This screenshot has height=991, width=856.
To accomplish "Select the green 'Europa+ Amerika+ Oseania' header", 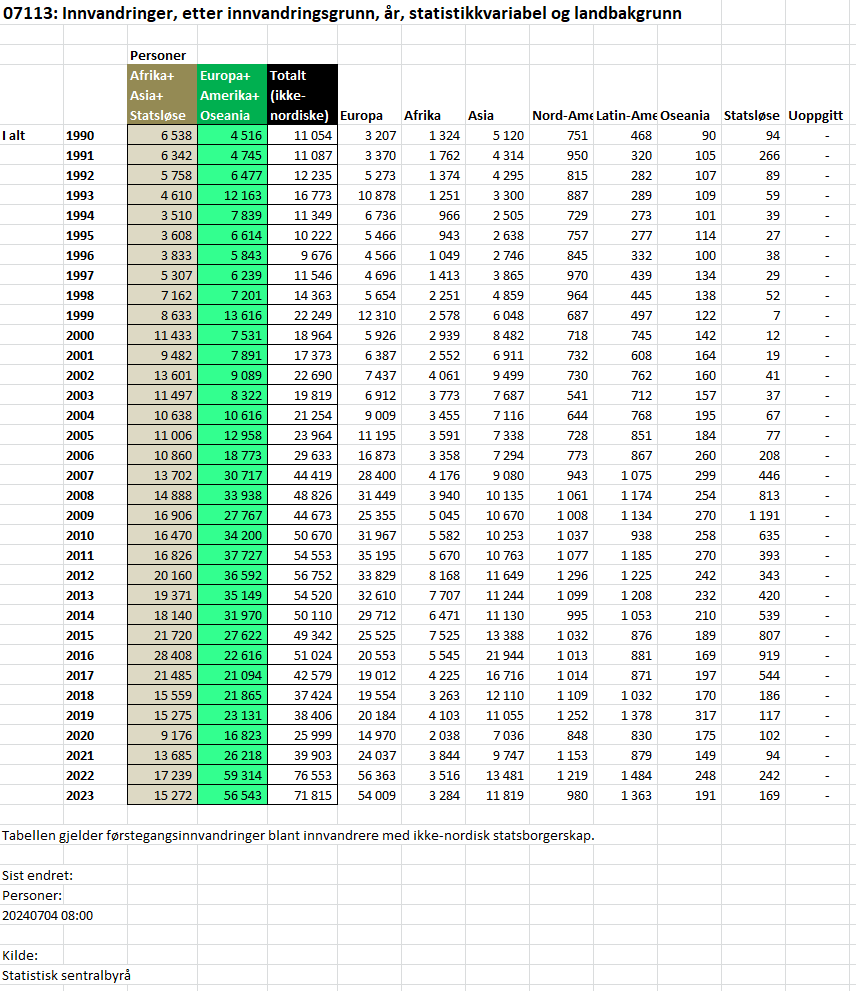I will (233, 95).
